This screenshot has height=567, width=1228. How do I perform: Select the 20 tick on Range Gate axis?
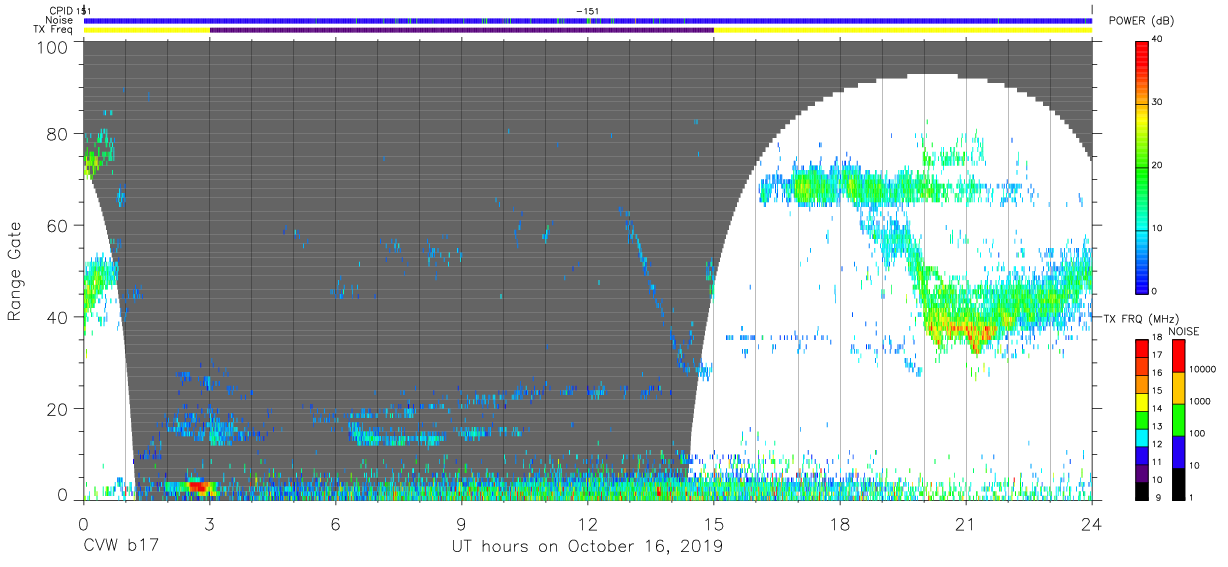pos(59,410)
